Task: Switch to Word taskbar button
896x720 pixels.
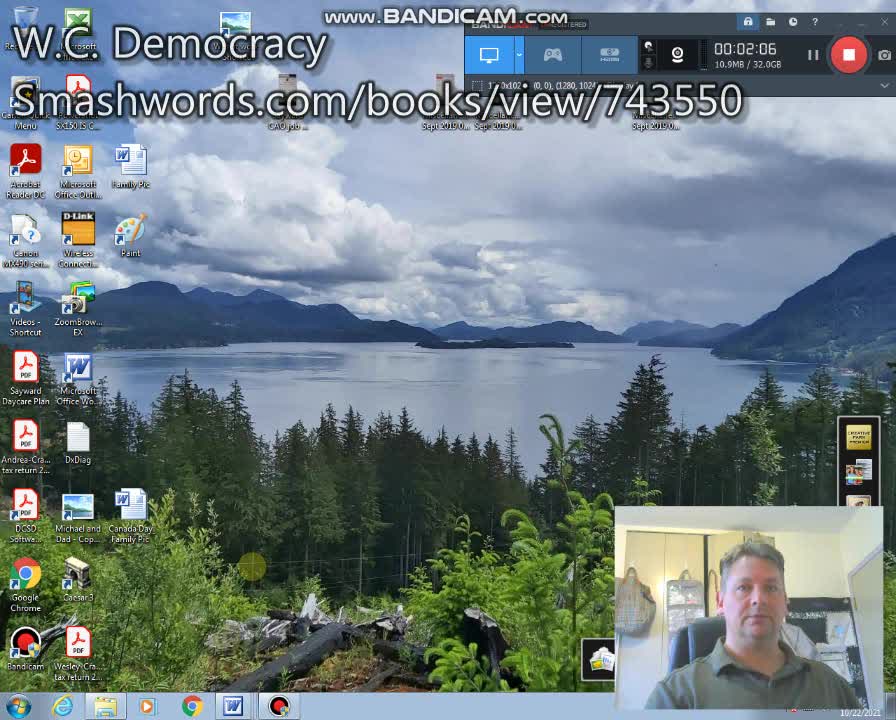Action: (x=233, y=706)
